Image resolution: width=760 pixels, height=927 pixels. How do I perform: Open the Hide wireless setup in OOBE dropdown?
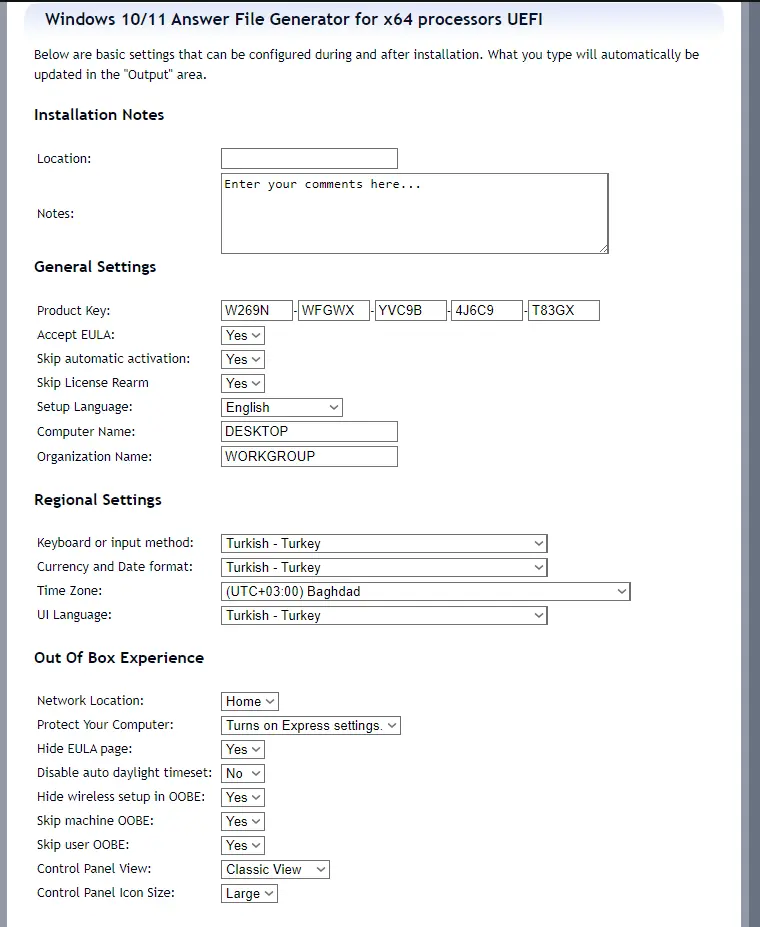[243, 798]
